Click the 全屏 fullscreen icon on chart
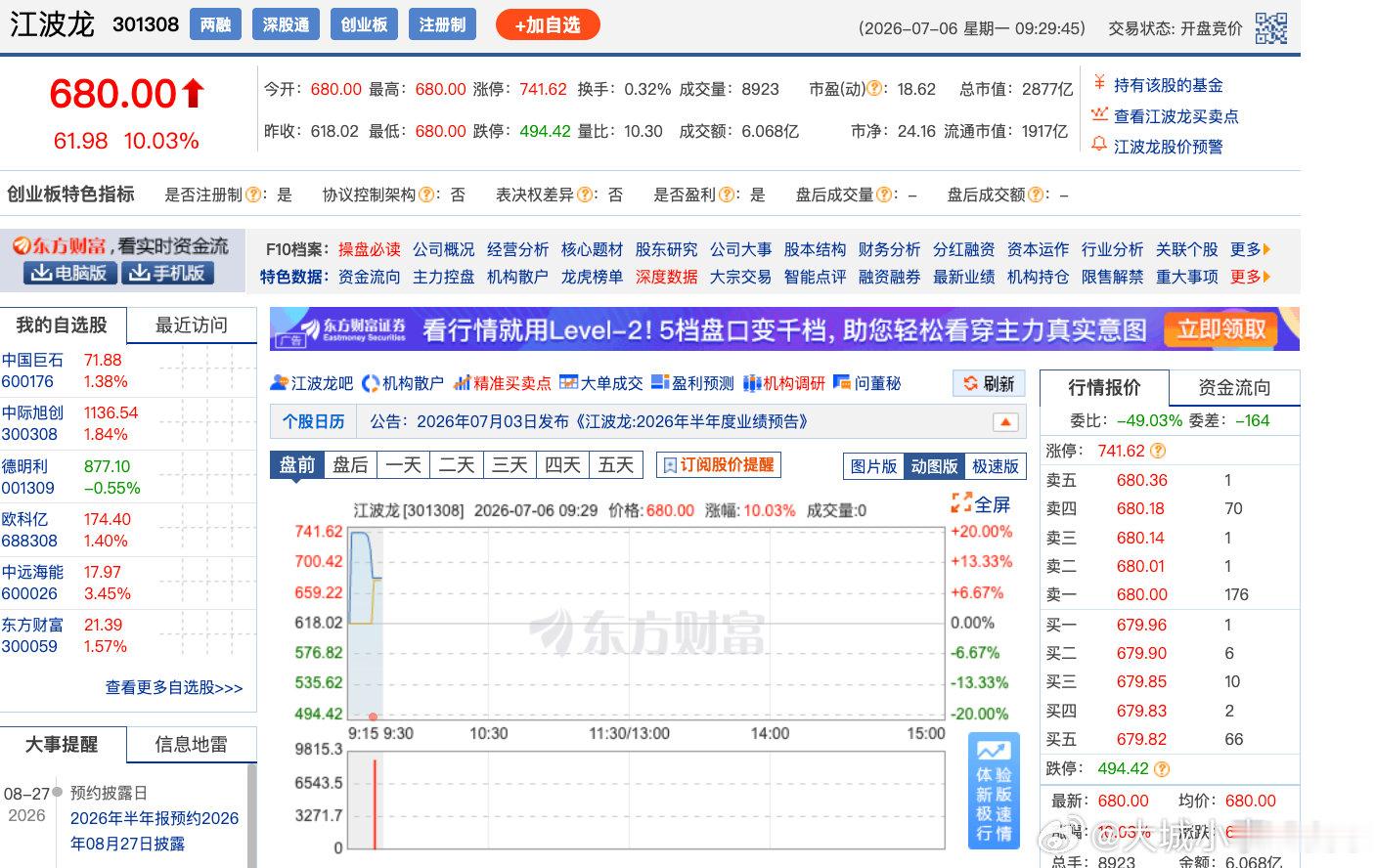 click(x=961, y=502)
